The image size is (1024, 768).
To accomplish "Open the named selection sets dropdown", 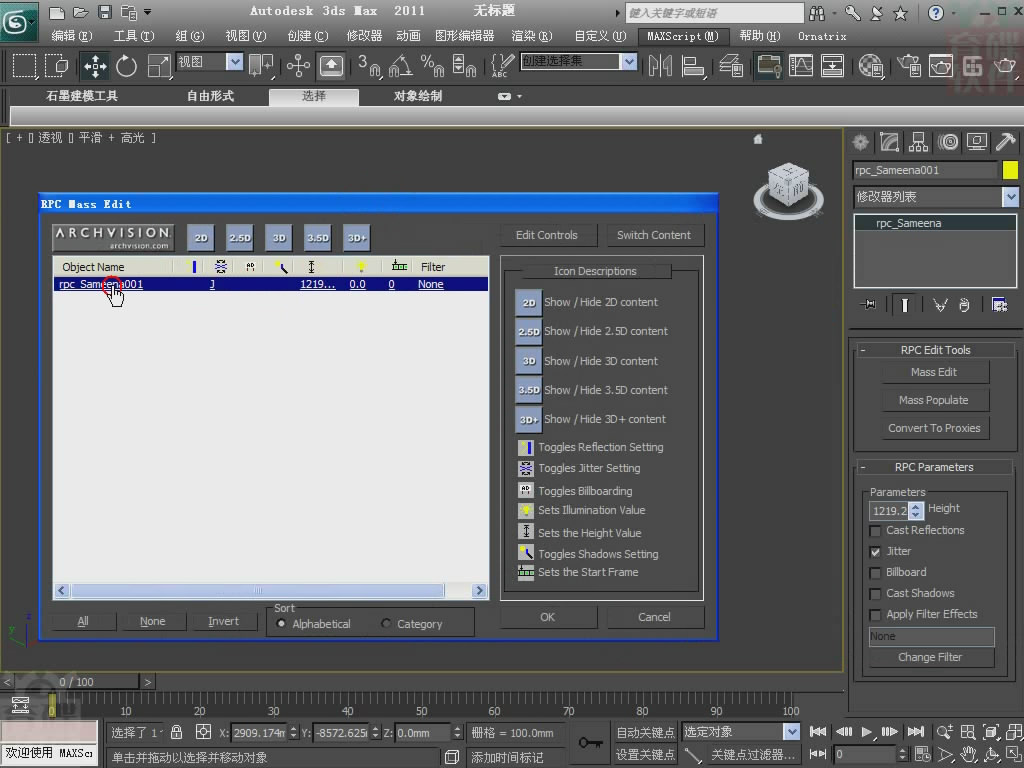I will [x=629, y=62].
